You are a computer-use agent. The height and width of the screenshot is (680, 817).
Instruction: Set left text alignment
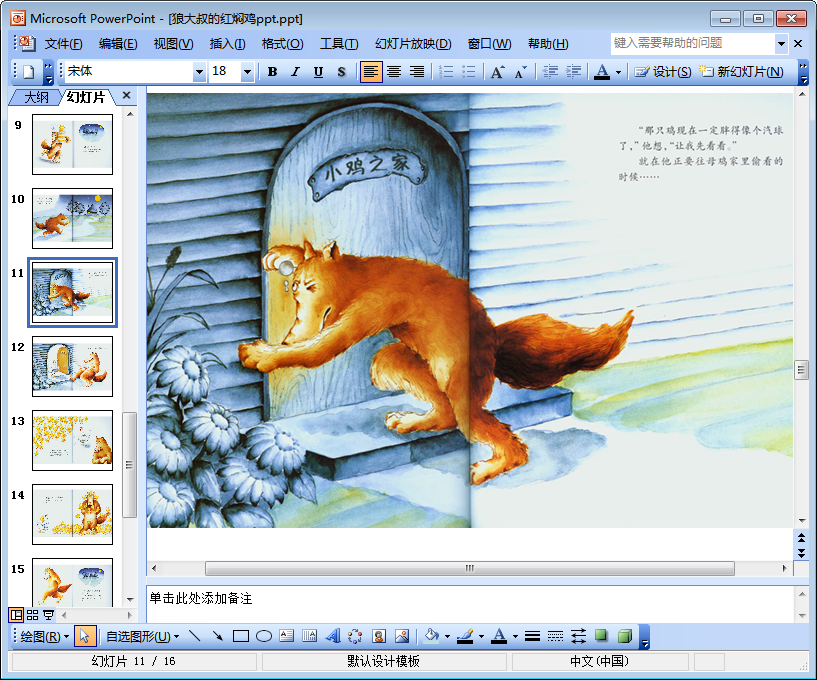pos(371,72)
